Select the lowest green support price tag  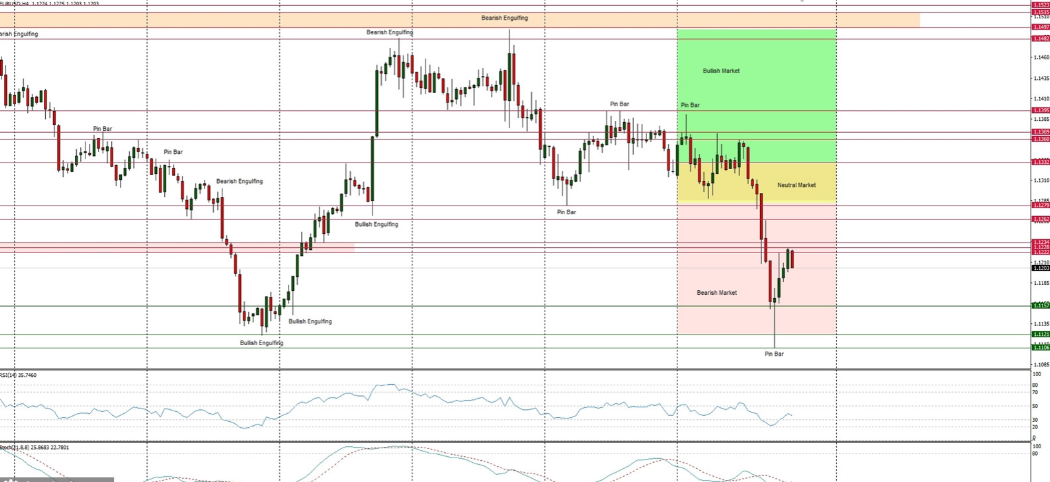coord(1039,347)
